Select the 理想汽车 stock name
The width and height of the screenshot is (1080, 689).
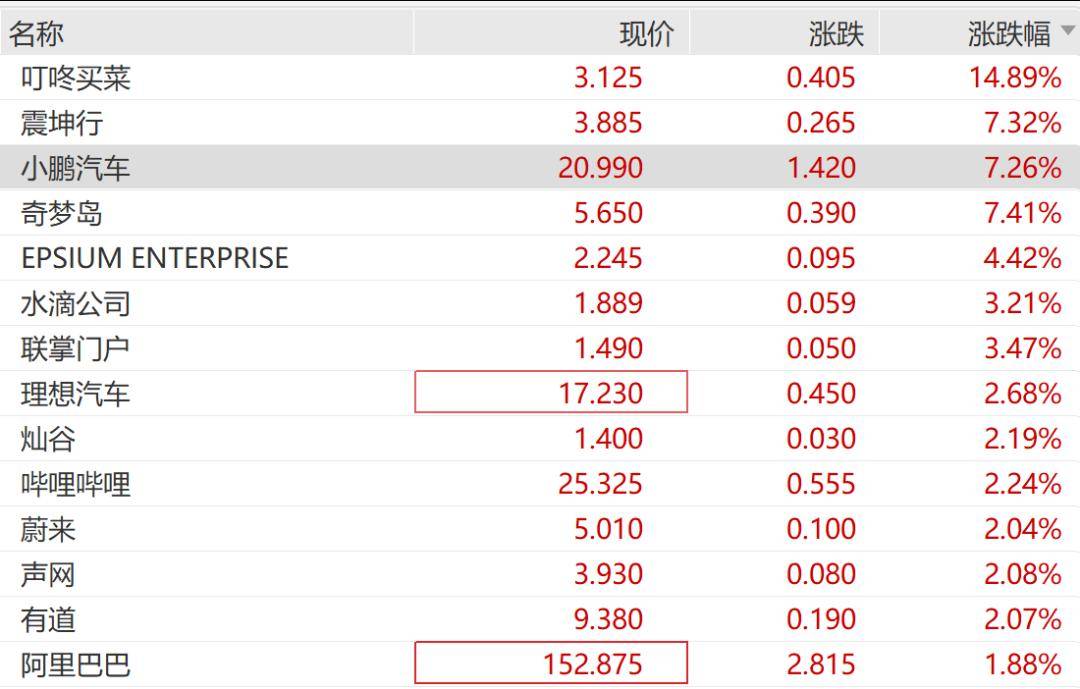point(76,394)
